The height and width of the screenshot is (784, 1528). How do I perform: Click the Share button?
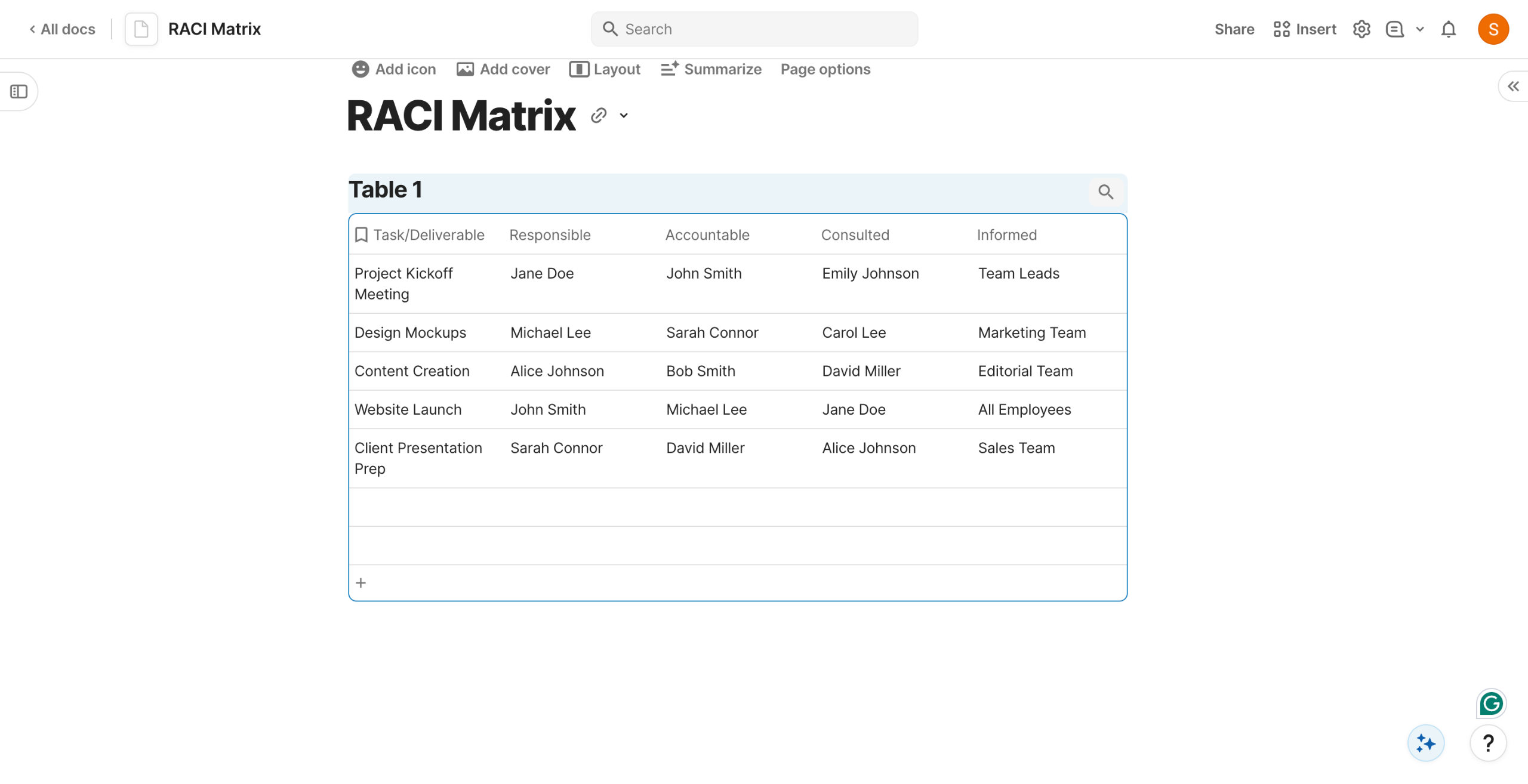(x=1234, y=29)
